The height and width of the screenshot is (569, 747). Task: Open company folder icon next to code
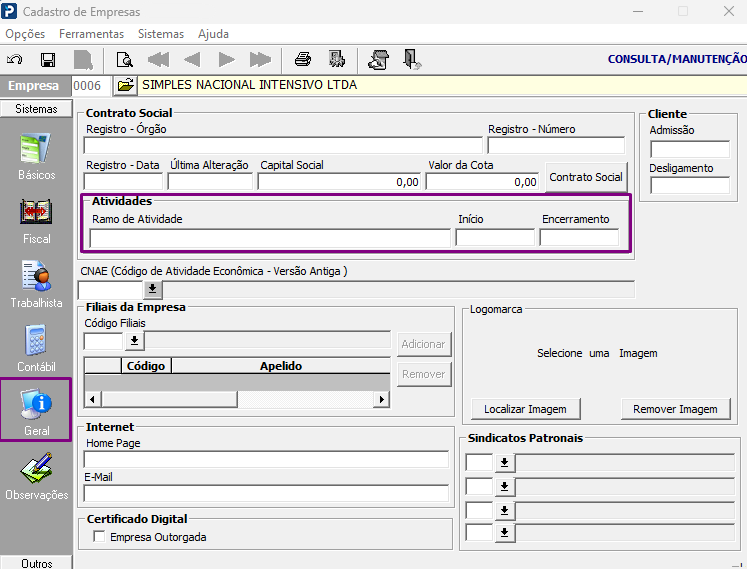click(125, 86)
